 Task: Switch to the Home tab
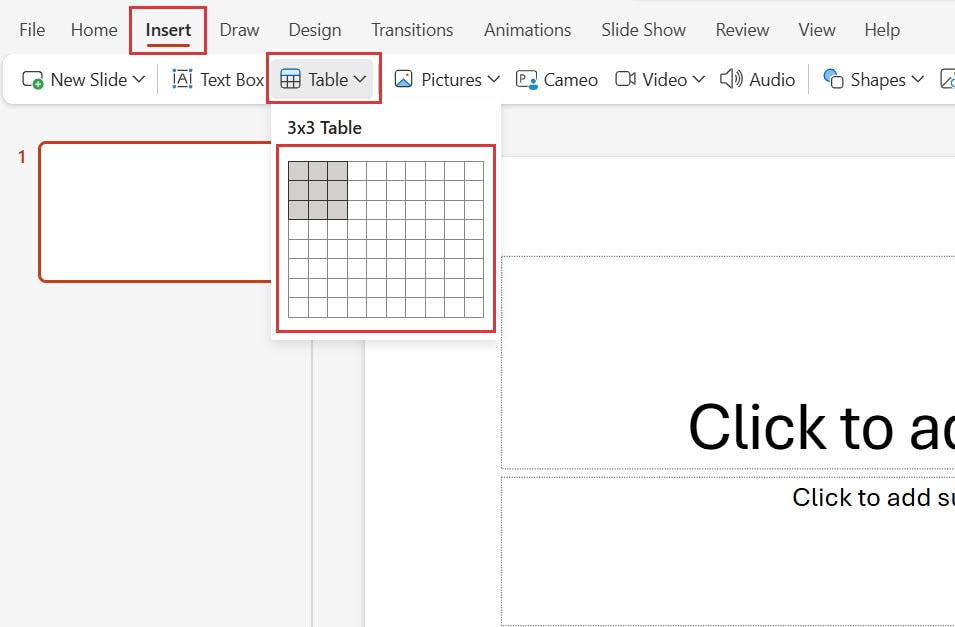tap(94, 30)
